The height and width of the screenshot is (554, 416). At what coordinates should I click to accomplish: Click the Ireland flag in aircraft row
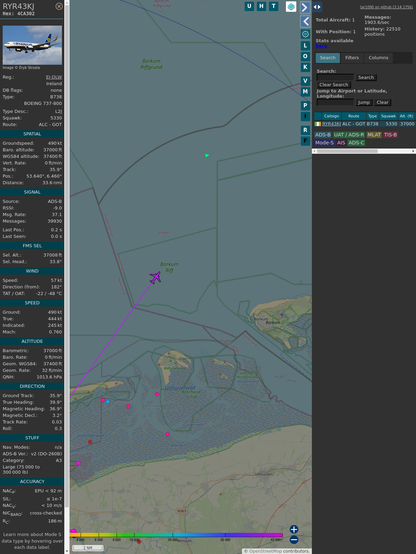tap(318, 124)
